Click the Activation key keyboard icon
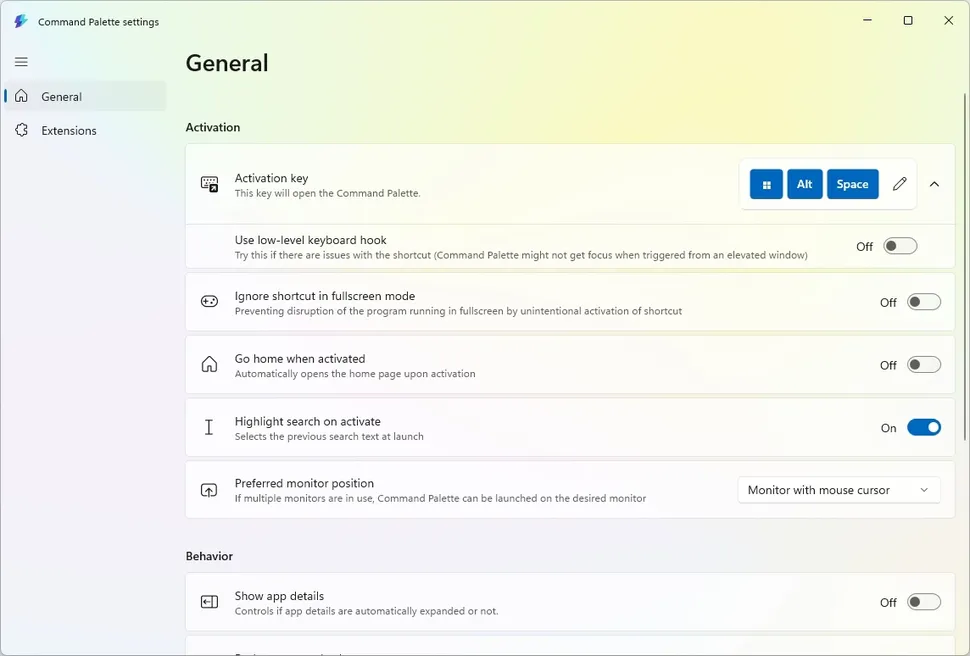This screenshot has height=656, width=970. coord(209,184)
